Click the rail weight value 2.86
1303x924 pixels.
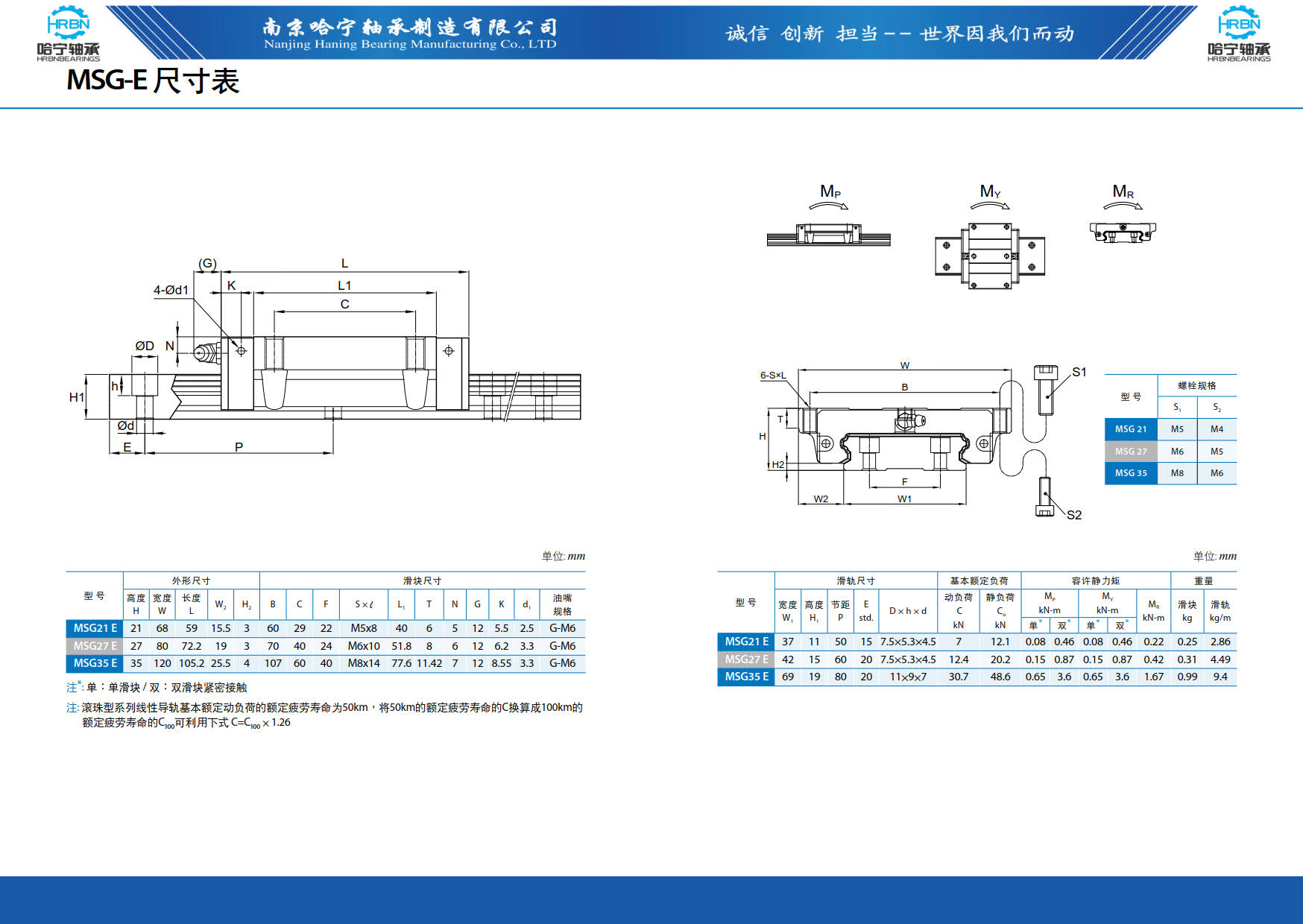1220,642
